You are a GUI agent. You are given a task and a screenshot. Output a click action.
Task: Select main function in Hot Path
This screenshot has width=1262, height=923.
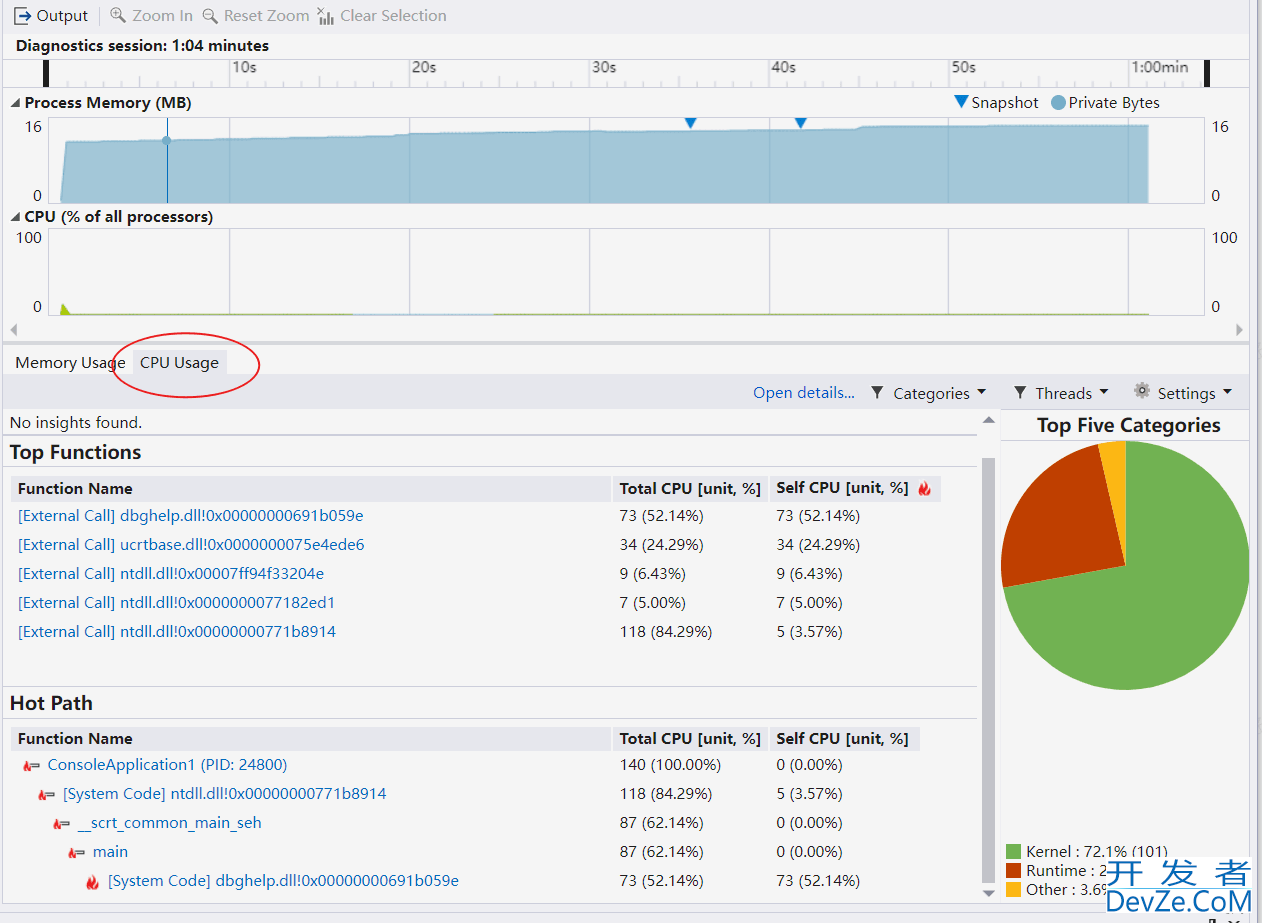click(x=110, y=852)
